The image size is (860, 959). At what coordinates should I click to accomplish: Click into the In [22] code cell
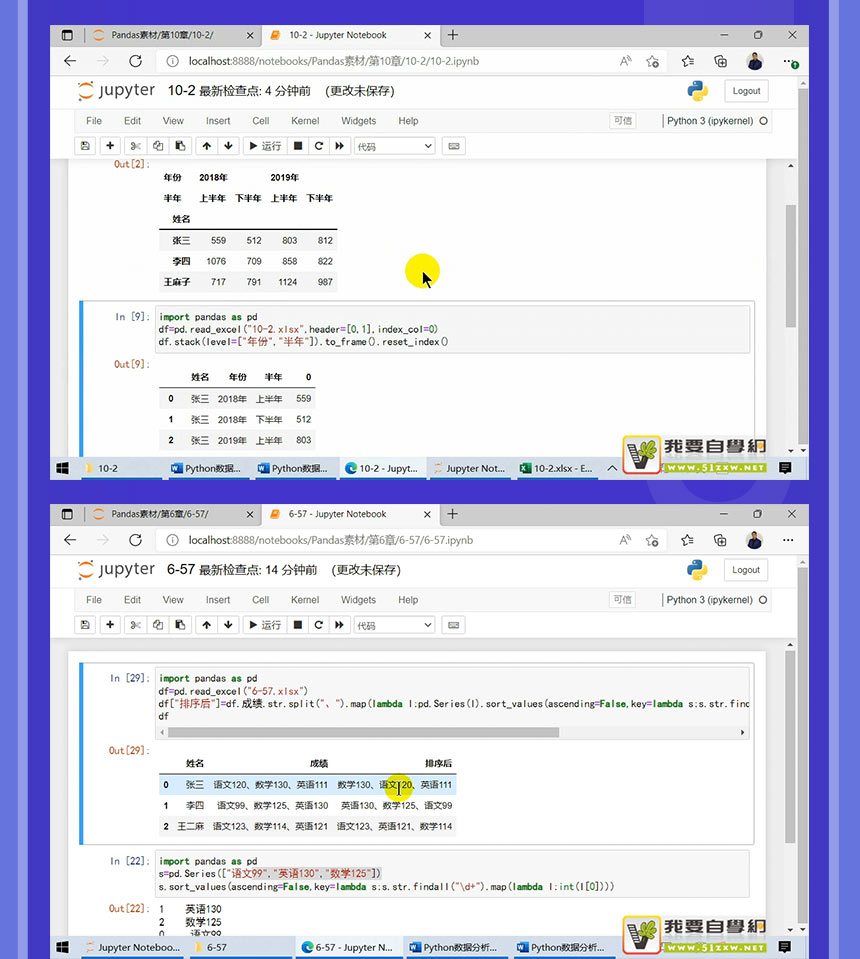(x=453, y=874)
